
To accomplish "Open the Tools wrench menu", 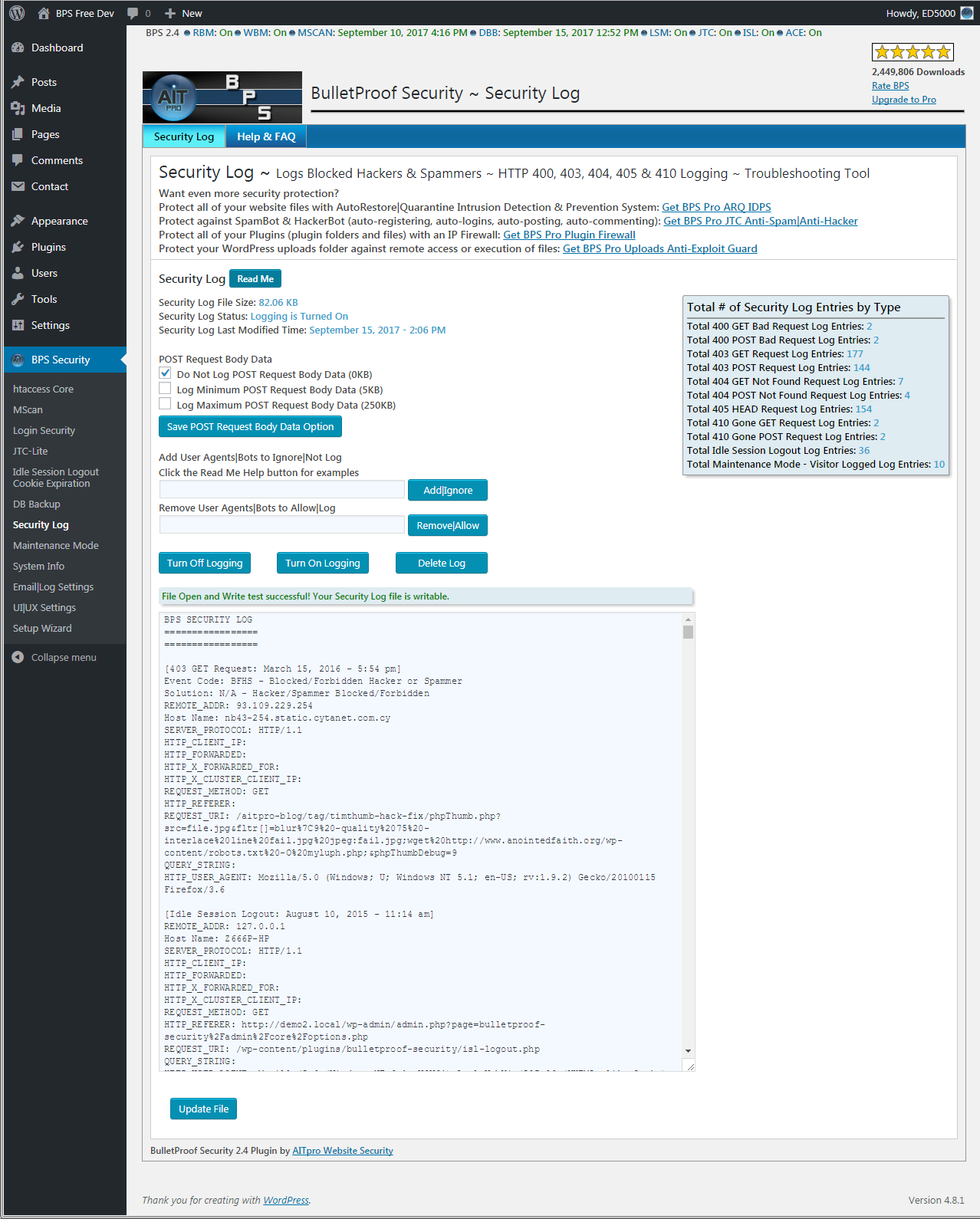I will [x=64, y=299].
